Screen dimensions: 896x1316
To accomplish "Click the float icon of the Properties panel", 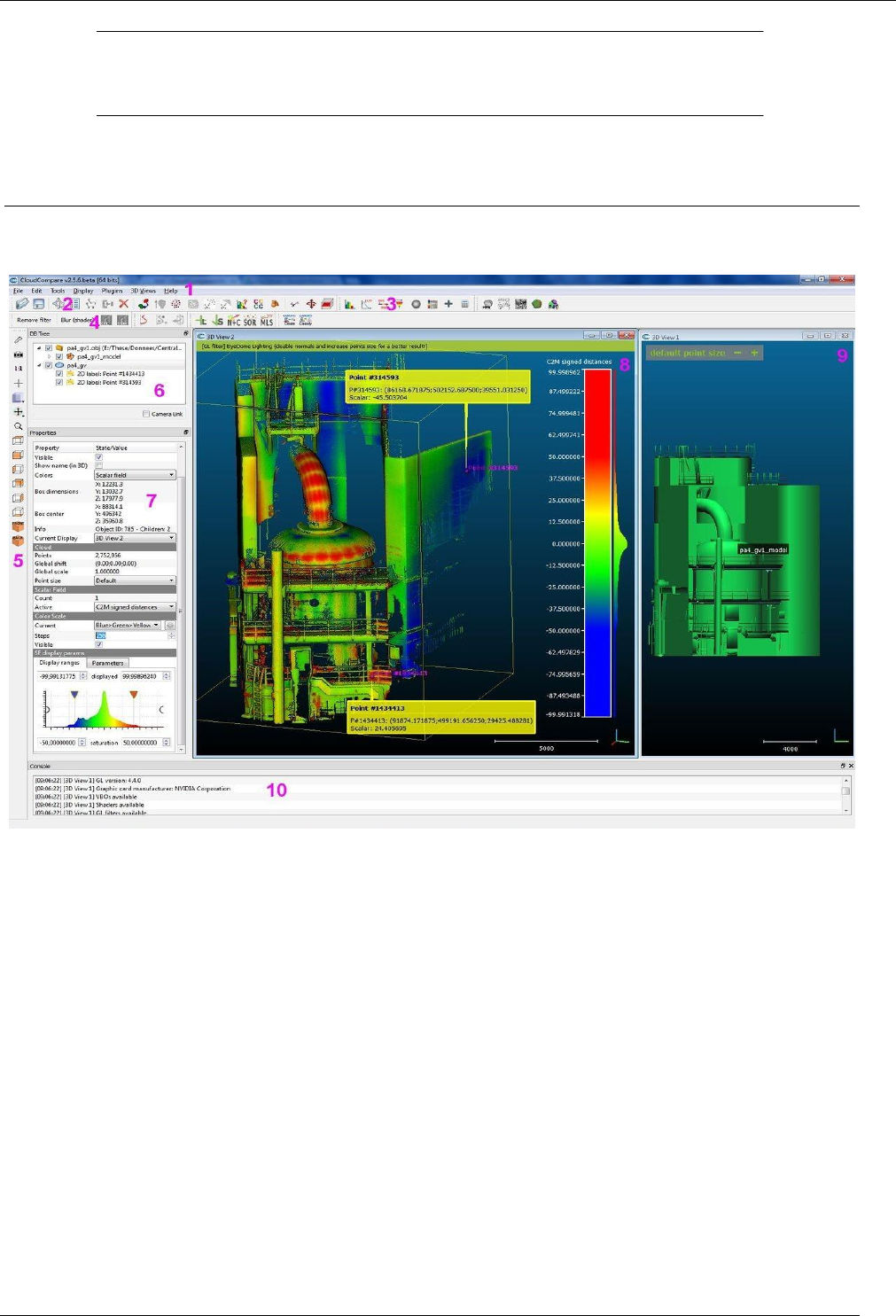I will click(x=186, y=432).
